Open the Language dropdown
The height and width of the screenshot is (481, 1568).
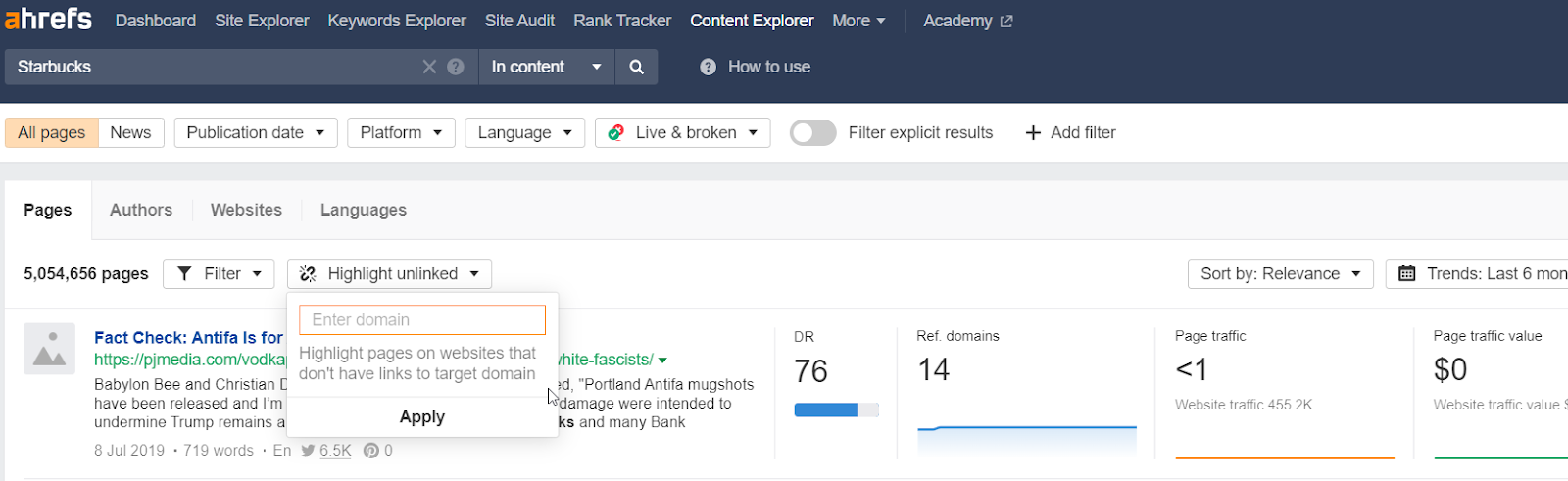click(x=525, y=132)
